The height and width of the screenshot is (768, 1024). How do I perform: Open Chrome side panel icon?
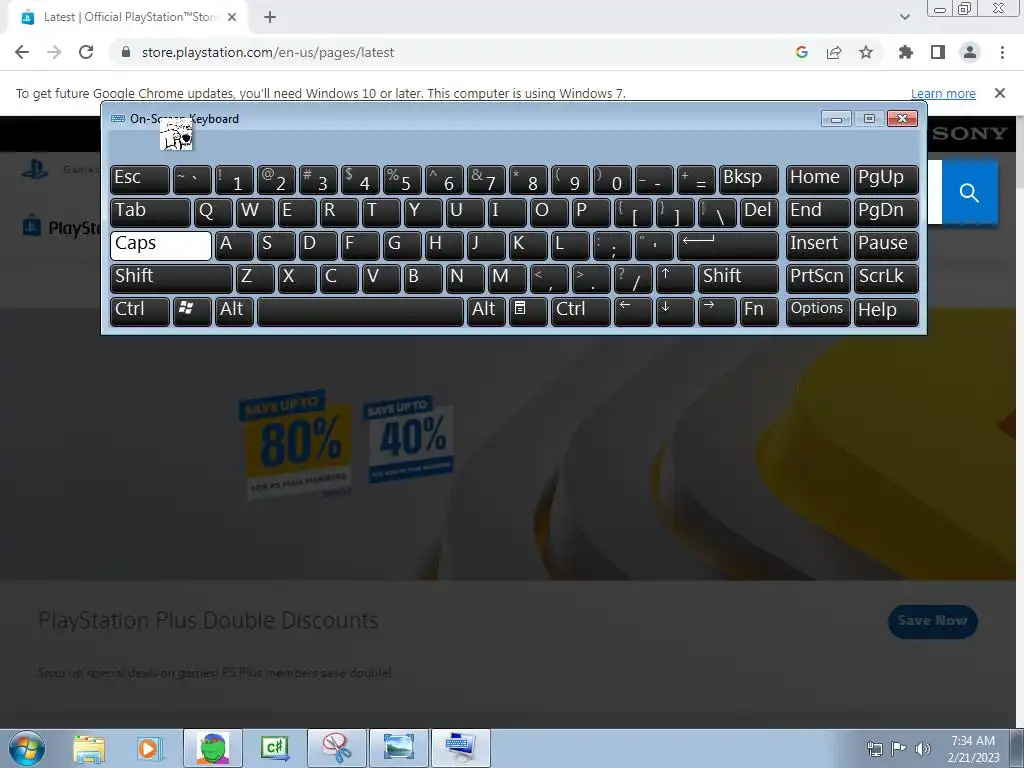(x=938, y=52)
